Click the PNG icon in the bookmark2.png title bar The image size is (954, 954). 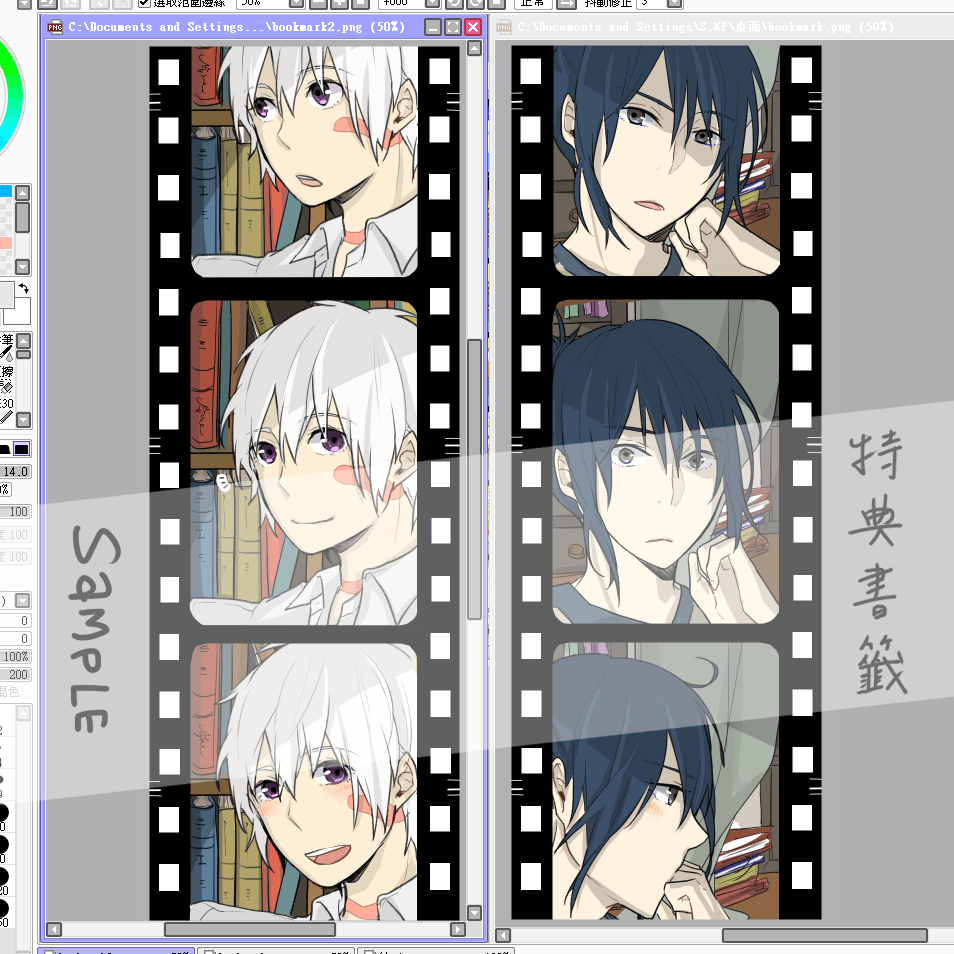[x=55, y=27]
